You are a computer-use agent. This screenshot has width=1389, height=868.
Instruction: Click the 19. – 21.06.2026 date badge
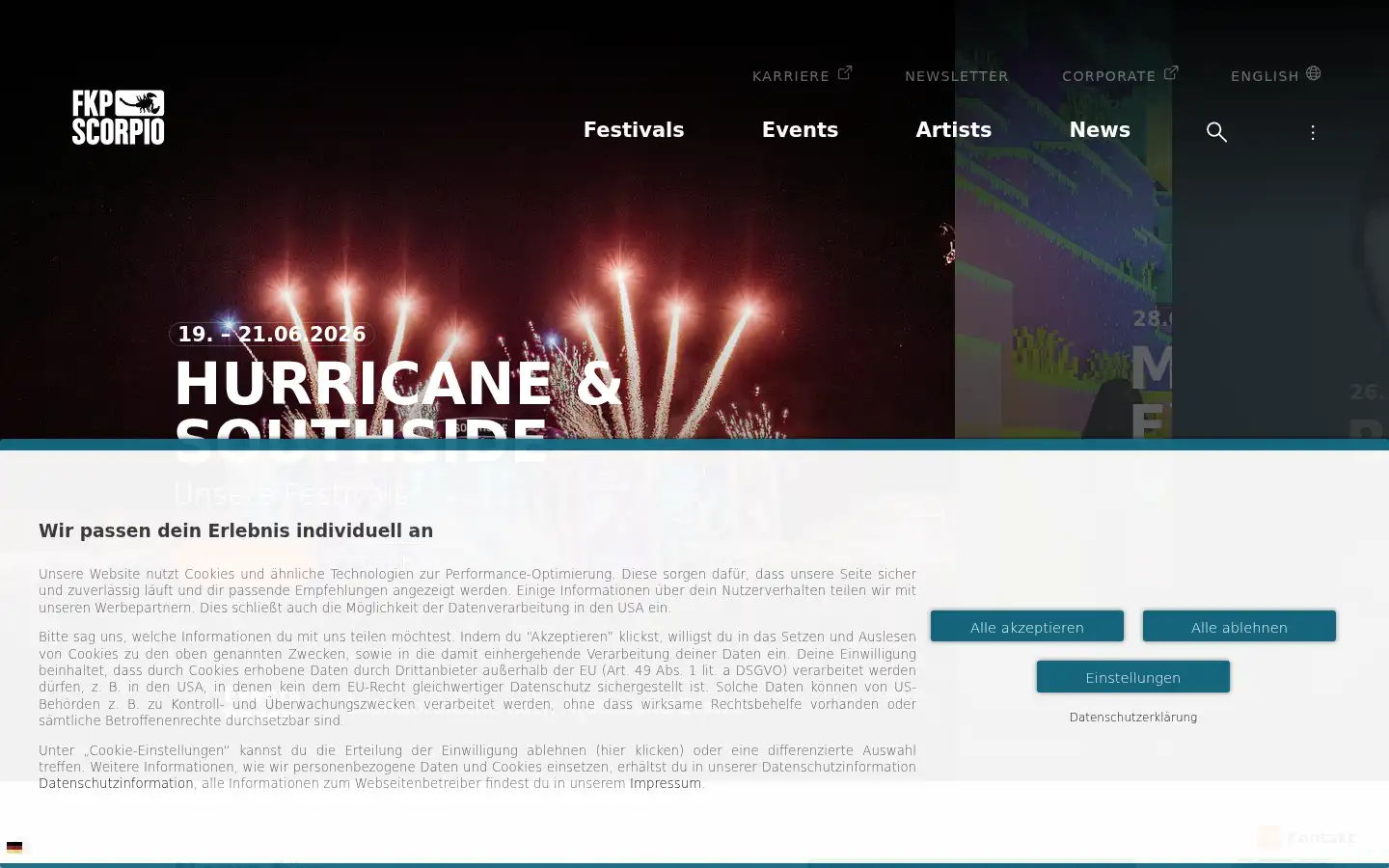pyautogui.click(x=272, y=334)
